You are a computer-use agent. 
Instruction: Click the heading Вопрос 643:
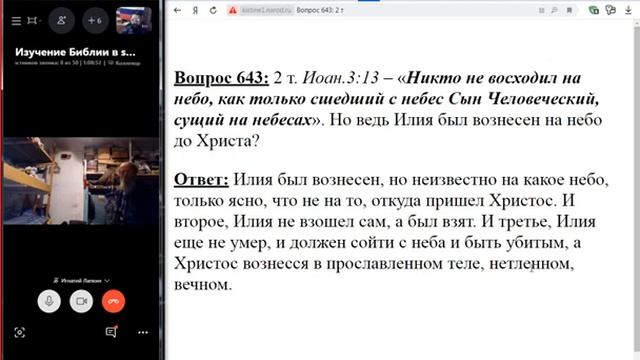221,78
